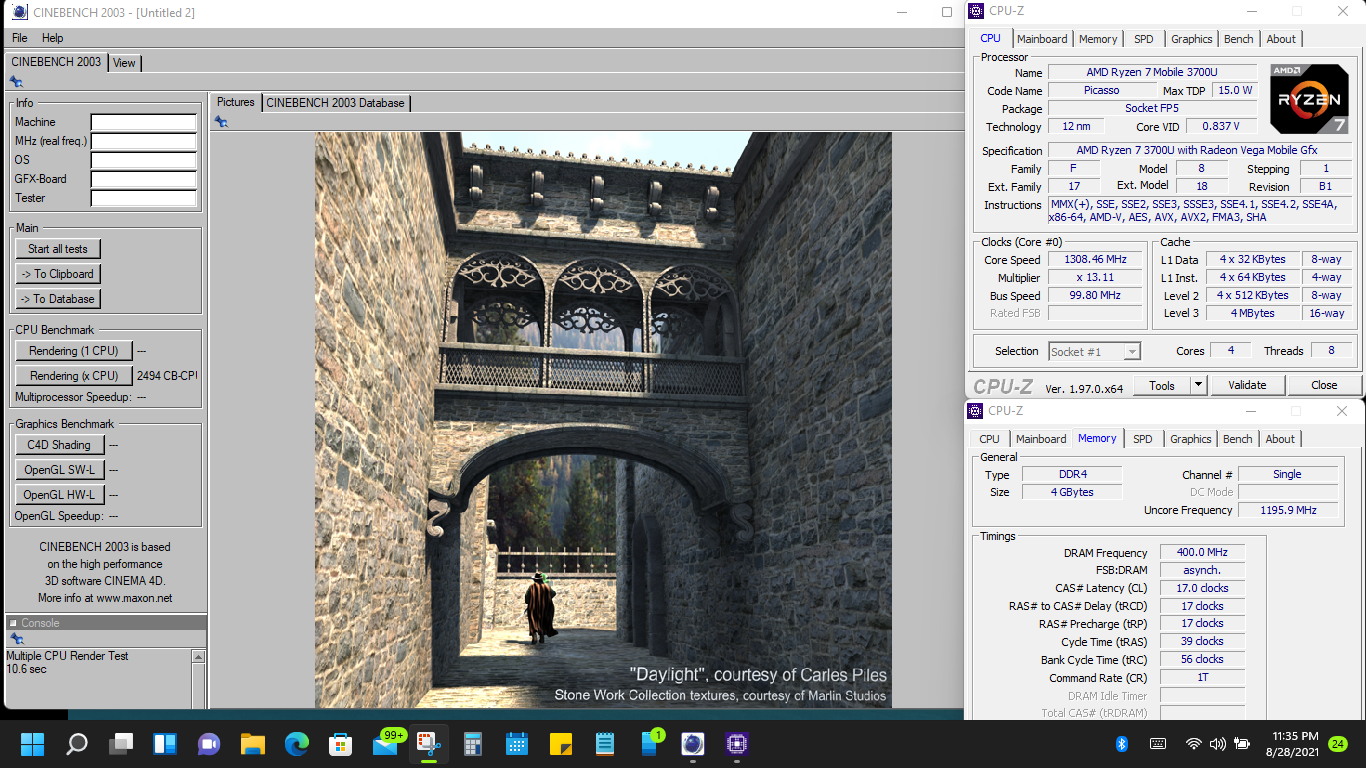Open Calculator from the taskbar

pos(473,744)
